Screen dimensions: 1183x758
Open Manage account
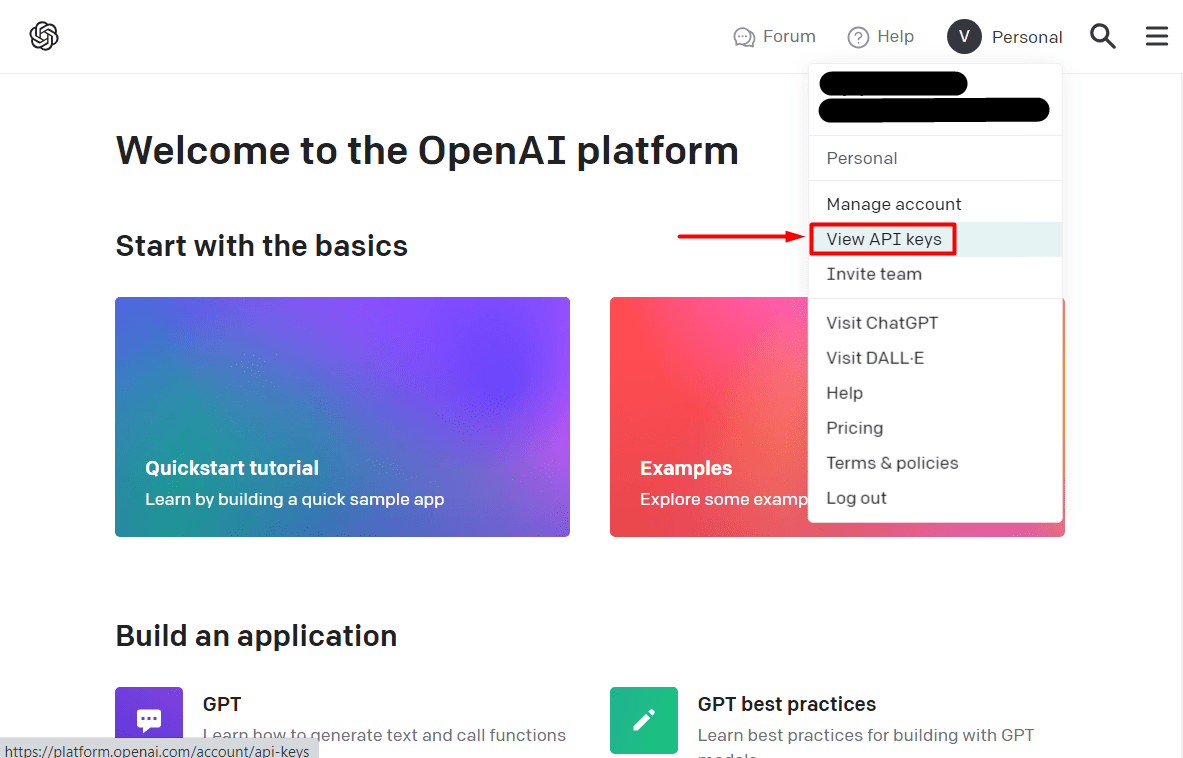click(x=893, y=204)
